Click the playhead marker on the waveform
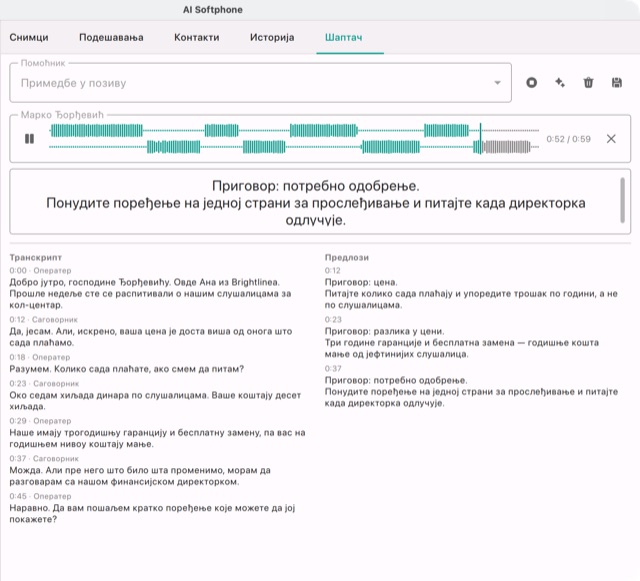The height and width of the screenshot is (581, 640). (480, 138)
